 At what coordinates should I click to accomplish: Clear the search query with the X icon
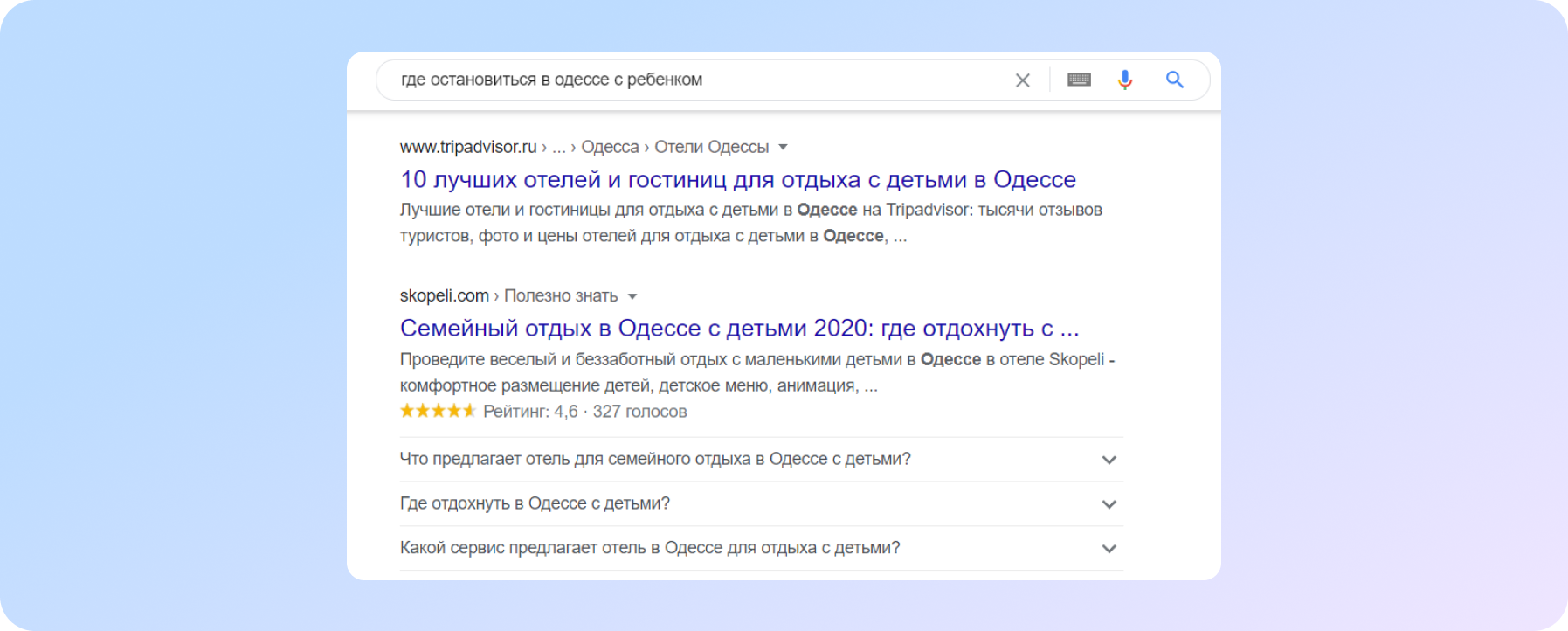point(1022,80)
